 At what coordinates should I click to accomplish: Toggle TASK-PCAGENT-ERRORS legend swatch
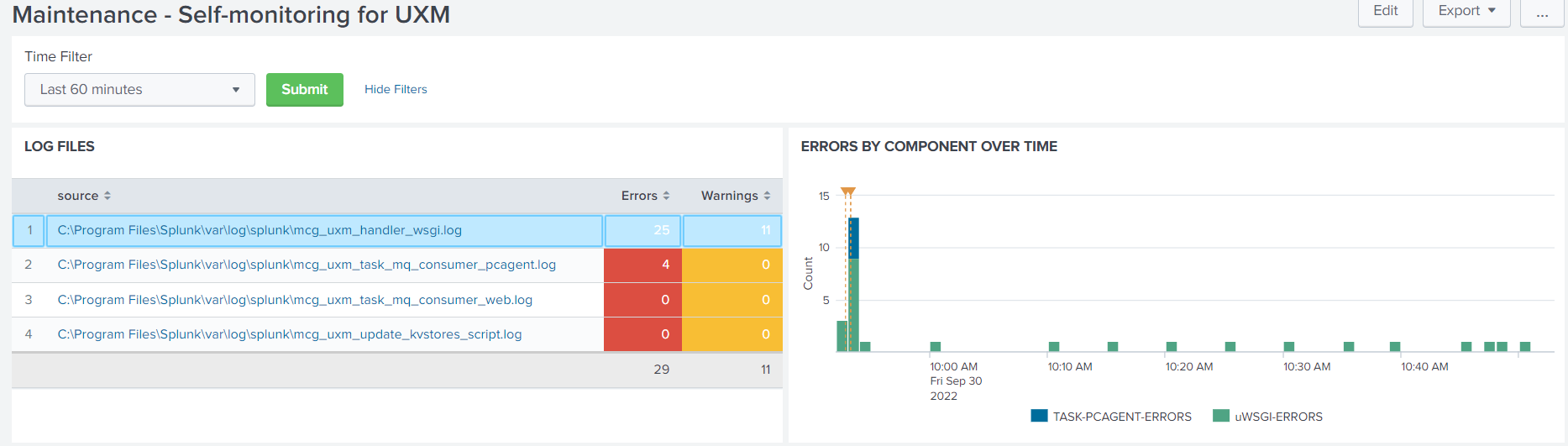point(1039,416)
